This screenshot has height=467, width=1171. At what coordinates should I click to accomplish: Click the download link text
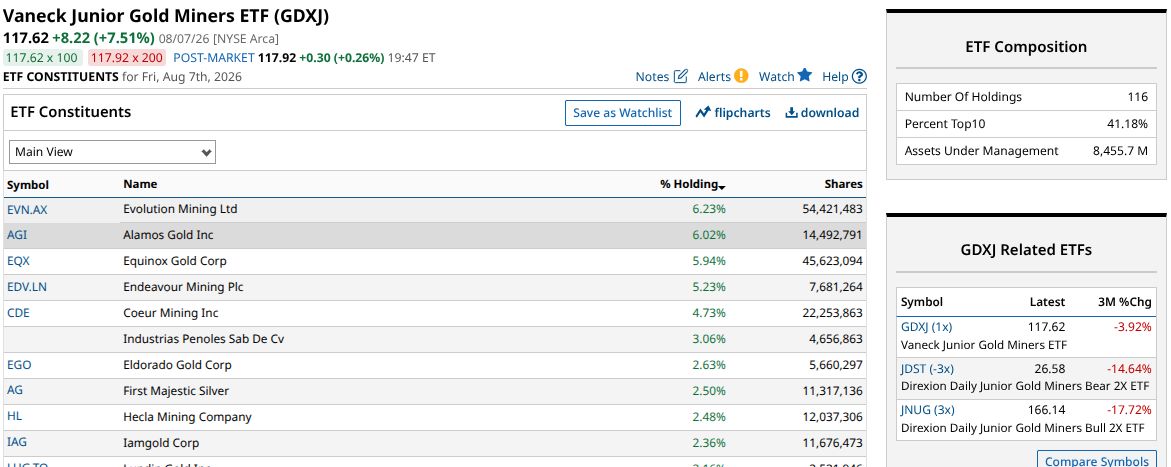click(830, 113)
